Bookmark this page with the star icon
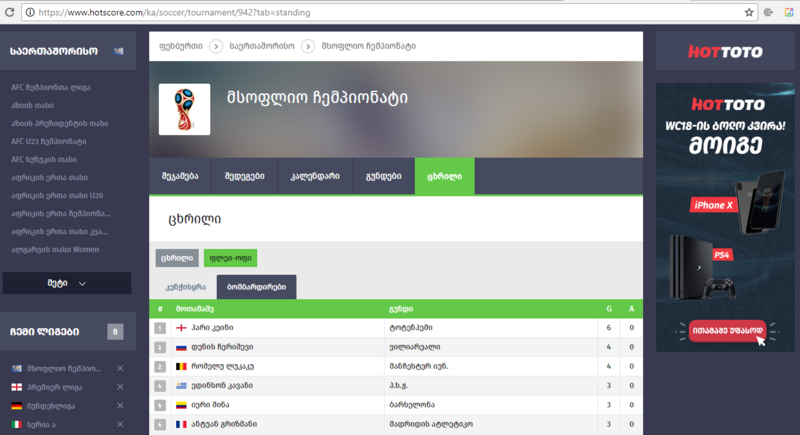The width and height of the screenshot is (800, 435). 748,12
